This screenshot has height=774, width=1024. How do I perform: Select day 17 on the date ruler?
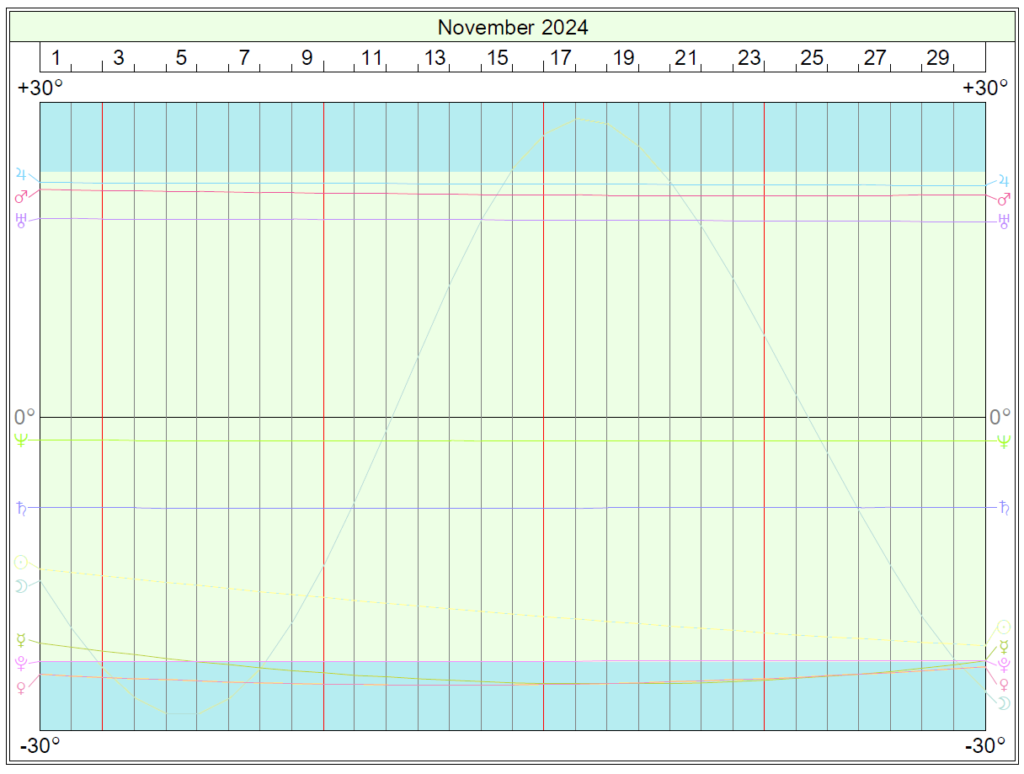point(560,58)
